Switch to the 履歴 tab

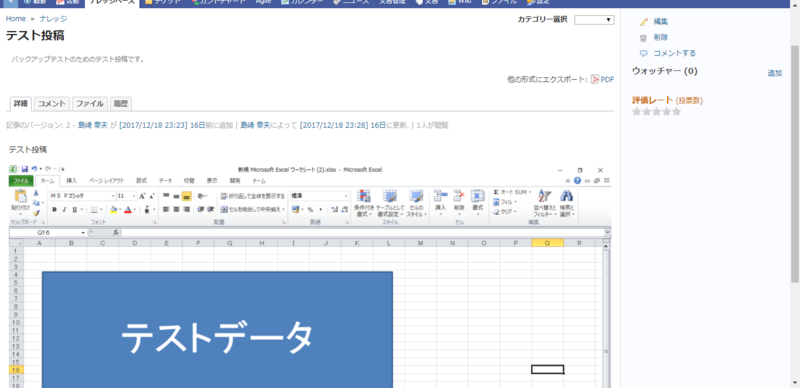click(x=120, y=104)
